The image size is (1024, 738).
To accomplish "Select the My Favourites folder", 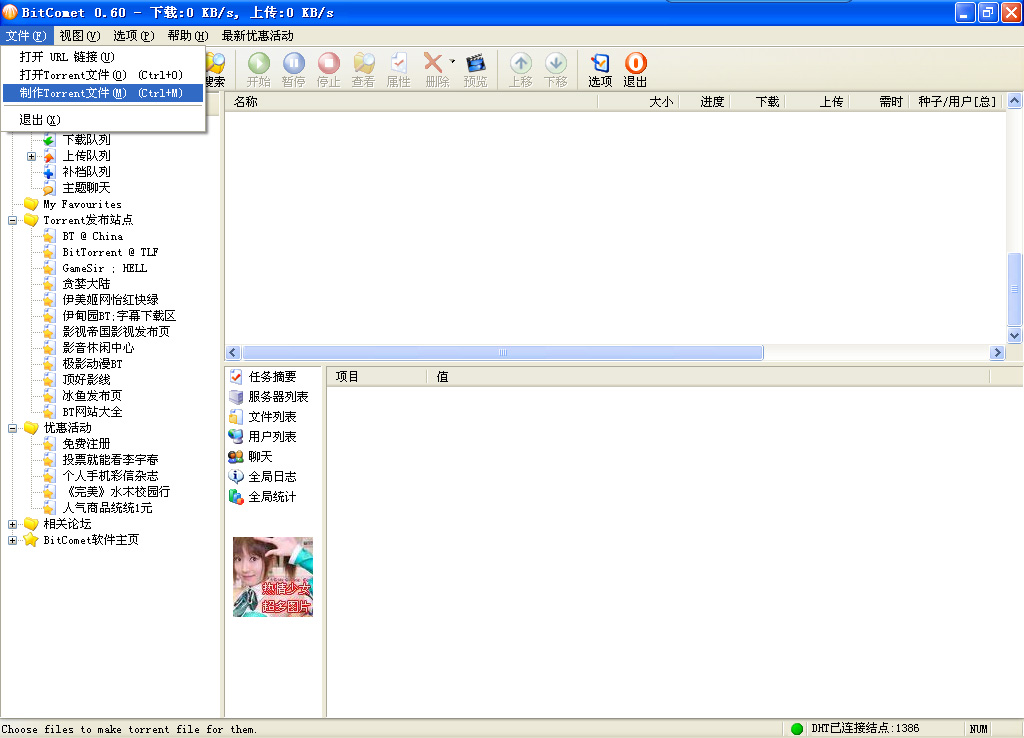I will (x=82, y=204).
